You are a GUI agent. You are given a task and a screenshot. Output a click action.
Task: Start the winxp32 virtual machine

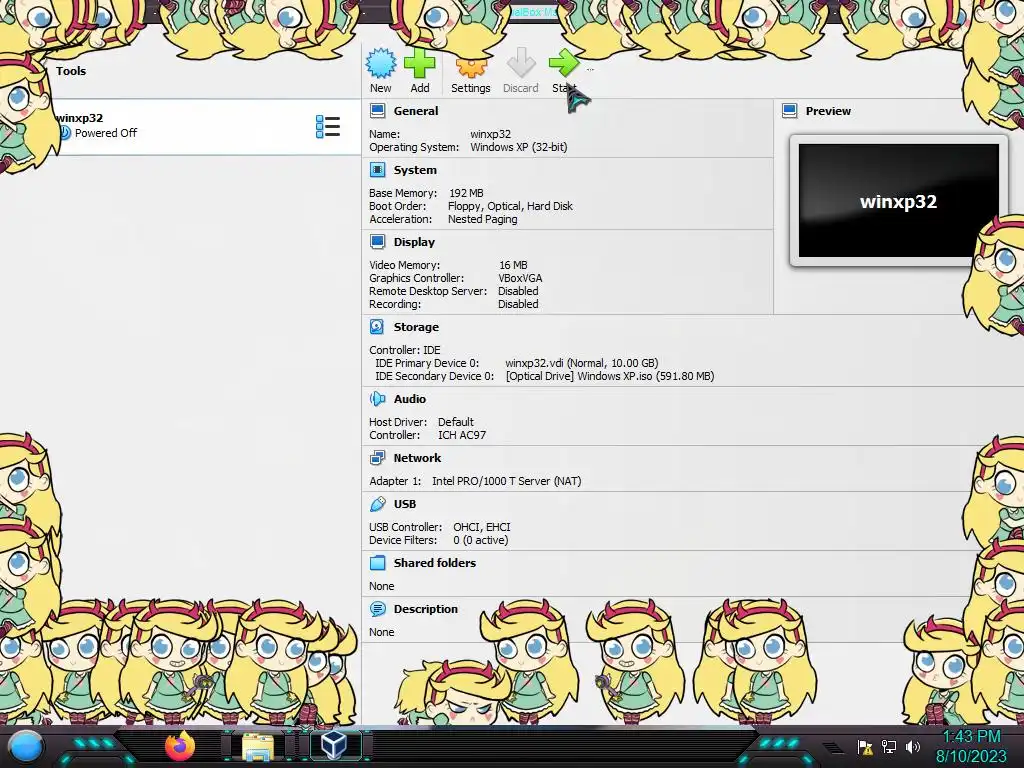coord(564,71)
